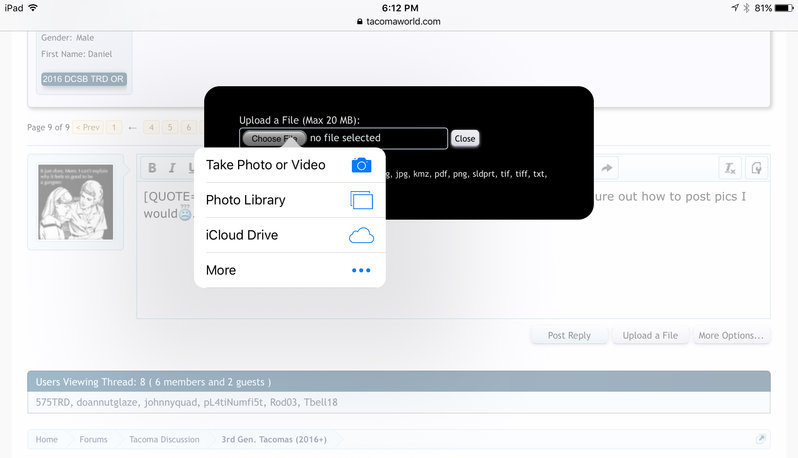Click 'Users Viewing Thread' header text
798x458 pixels.
point(153,382)
